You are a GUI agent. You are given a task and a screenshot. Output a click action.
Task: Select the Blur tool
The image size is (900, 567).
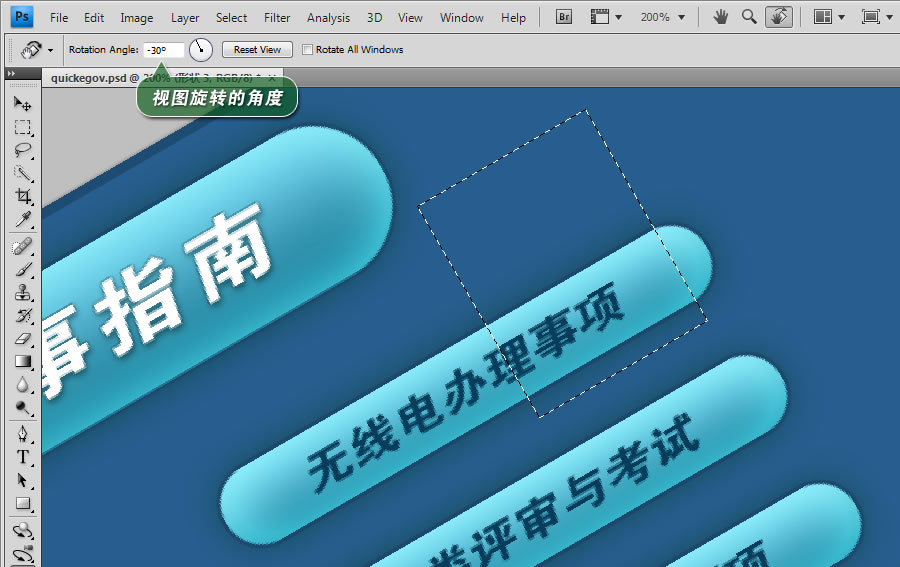point(23,385)
